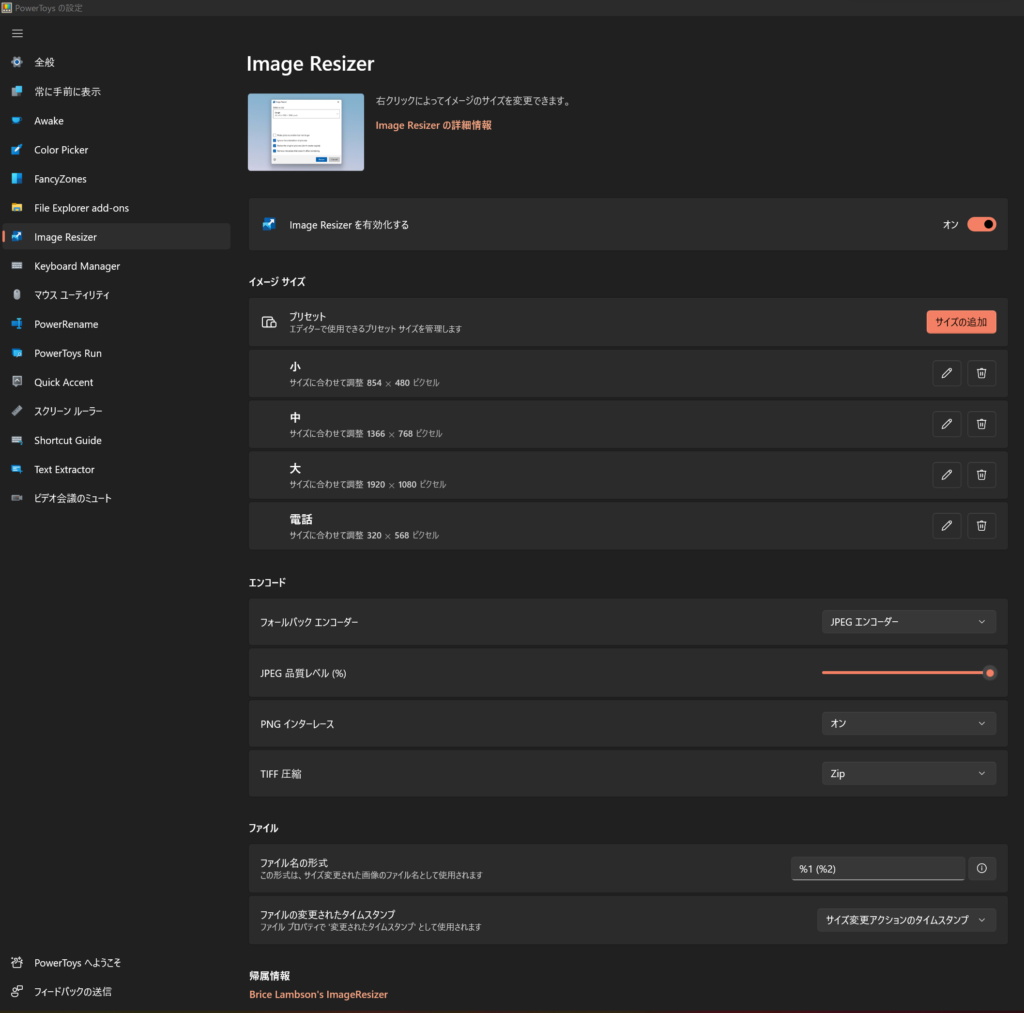Click the File Explorer add-ons icon
This screenshot has width=1024, height=1013.
(17, 208)
